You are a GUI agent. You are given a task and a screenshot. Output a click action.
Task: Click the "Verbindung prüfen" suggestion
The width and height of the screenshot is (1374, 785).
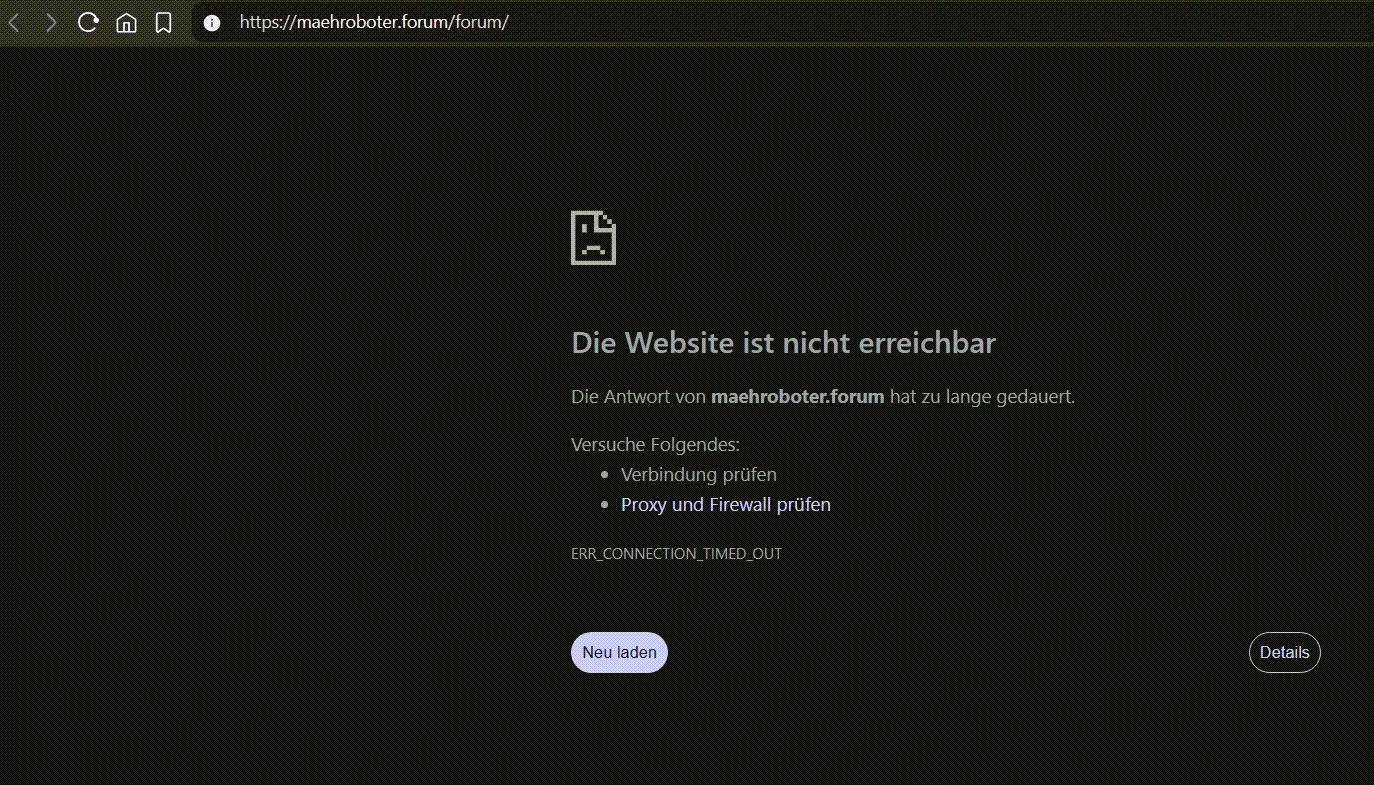click(698, 474)
